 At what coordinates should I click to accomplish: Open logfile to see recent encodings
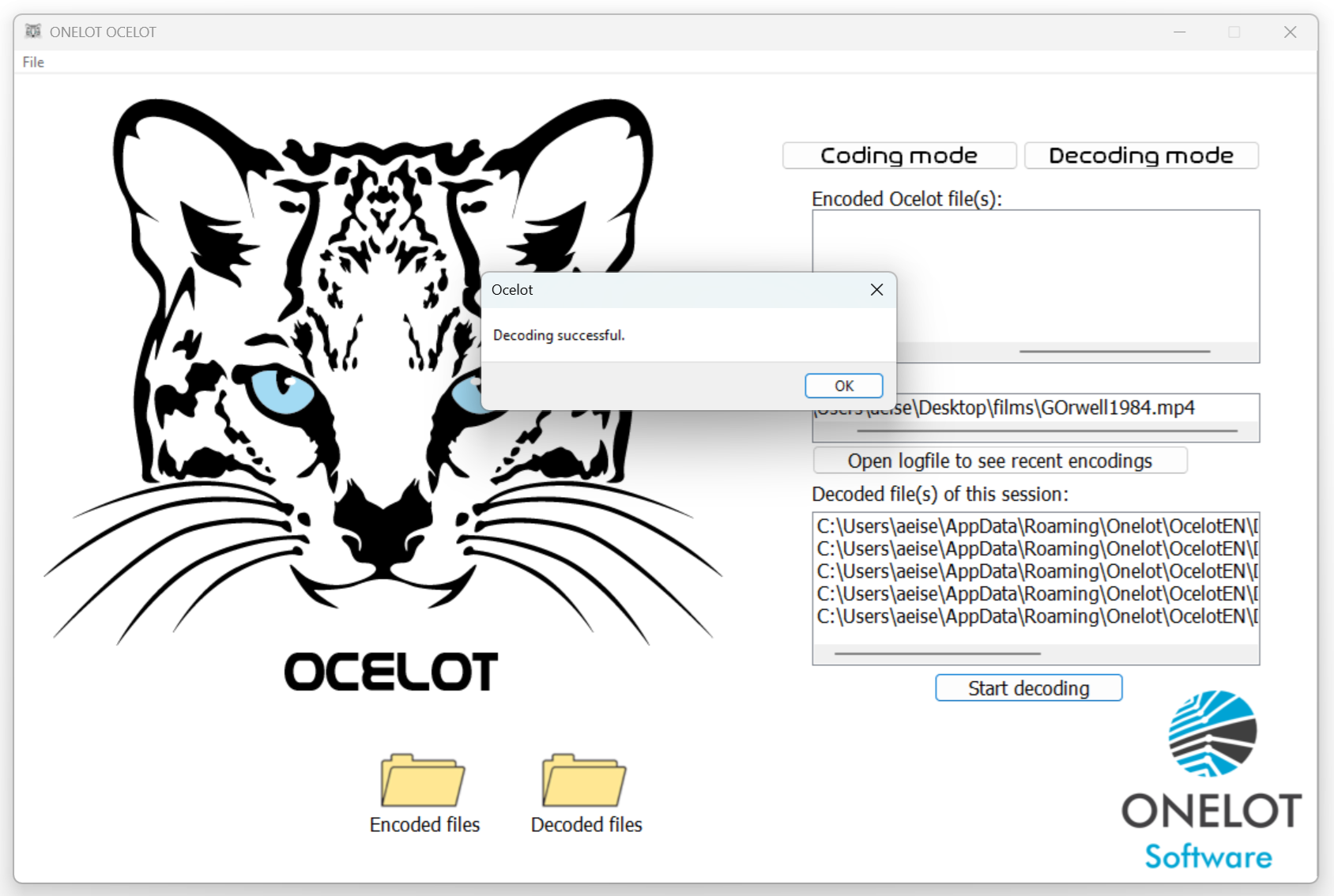point(999,461)
